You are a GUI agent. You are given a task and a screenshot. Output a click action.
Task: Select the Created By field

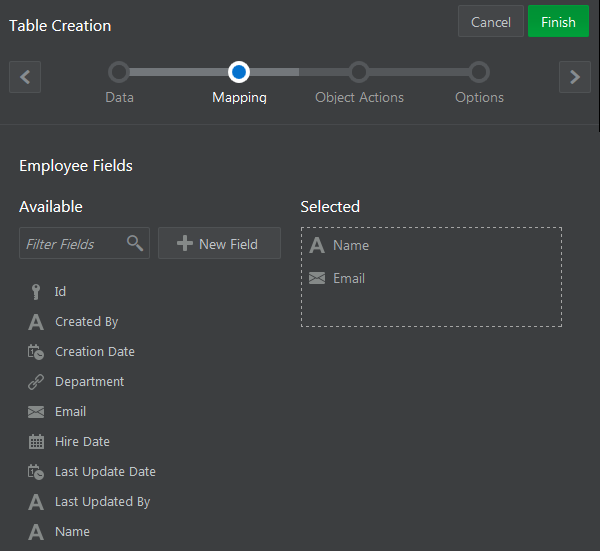point(87,322)
